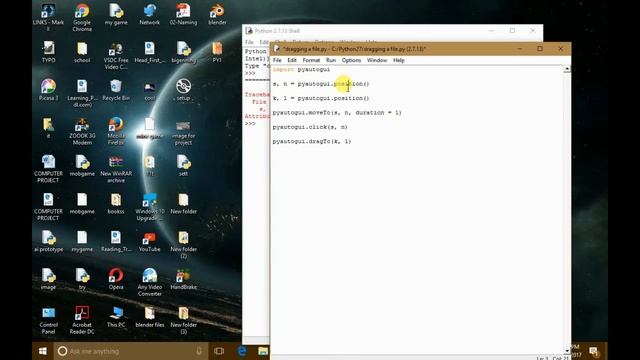Launch Microsoft Edge from taskbar
This screenshot has width=640, height=360.
[242, 351]
